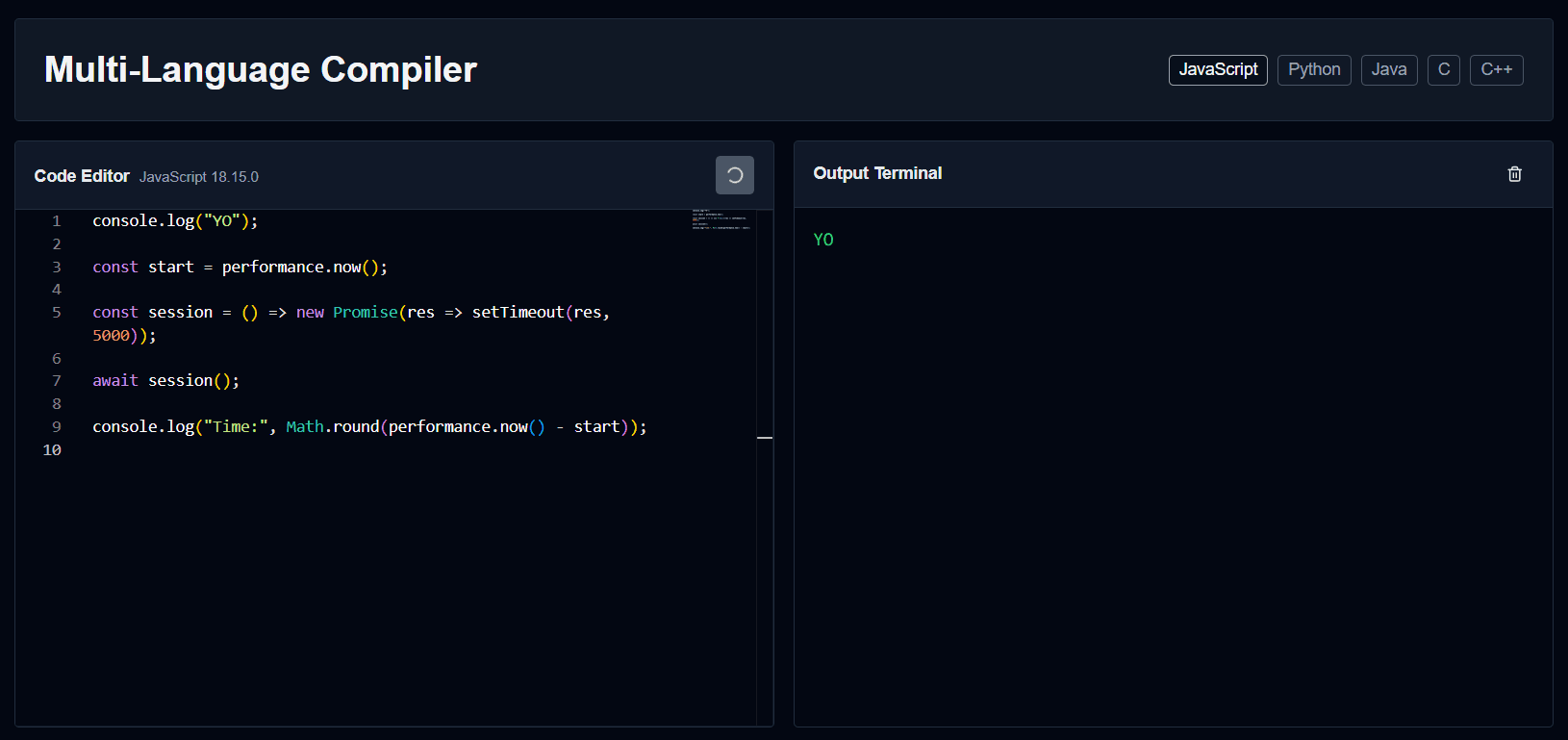Click the 'const start' code line
This screenshot has width=1568, height=740.
pos(240,268)
